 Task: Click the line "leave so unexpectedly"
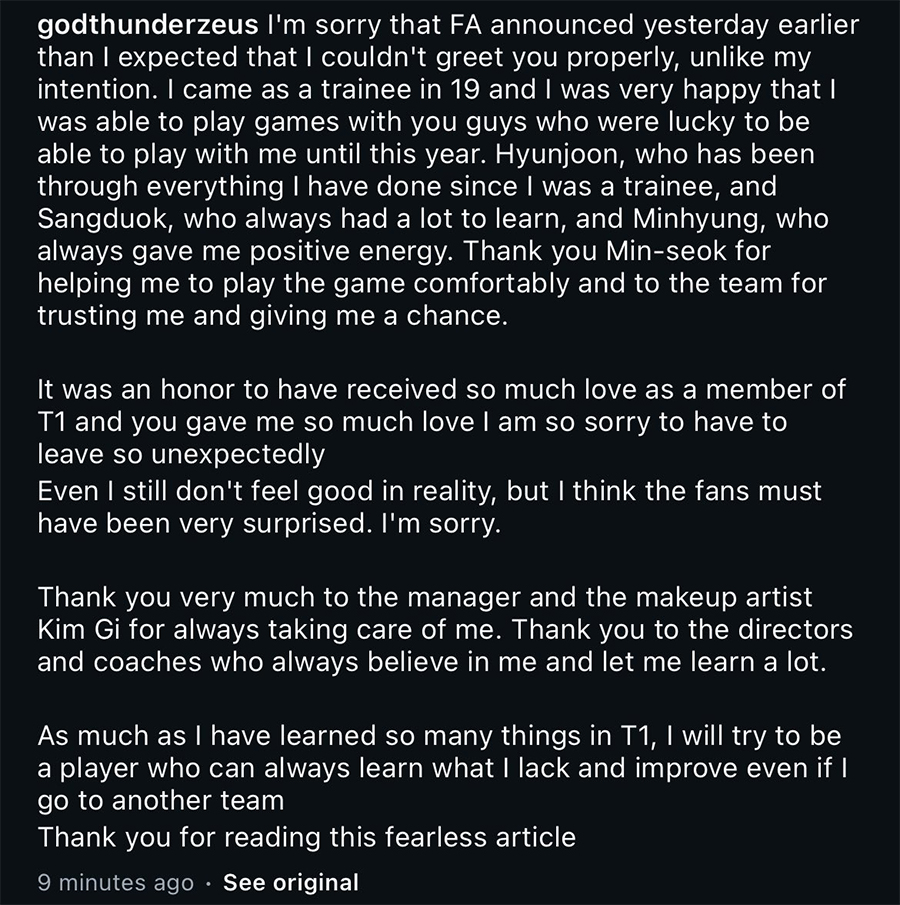[x=181, y=453]
